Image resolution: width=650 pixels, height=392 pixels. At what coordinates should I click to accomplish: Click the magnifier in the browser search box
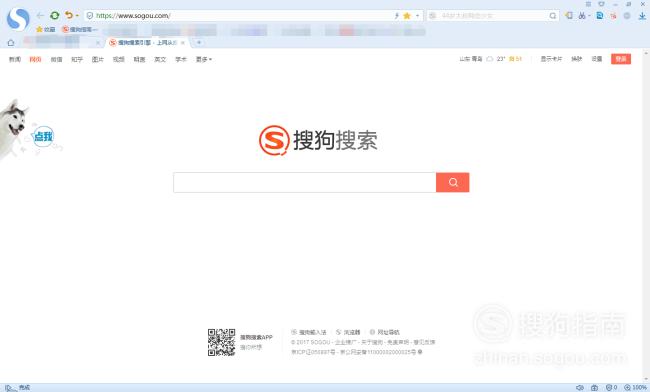point(553,16)
